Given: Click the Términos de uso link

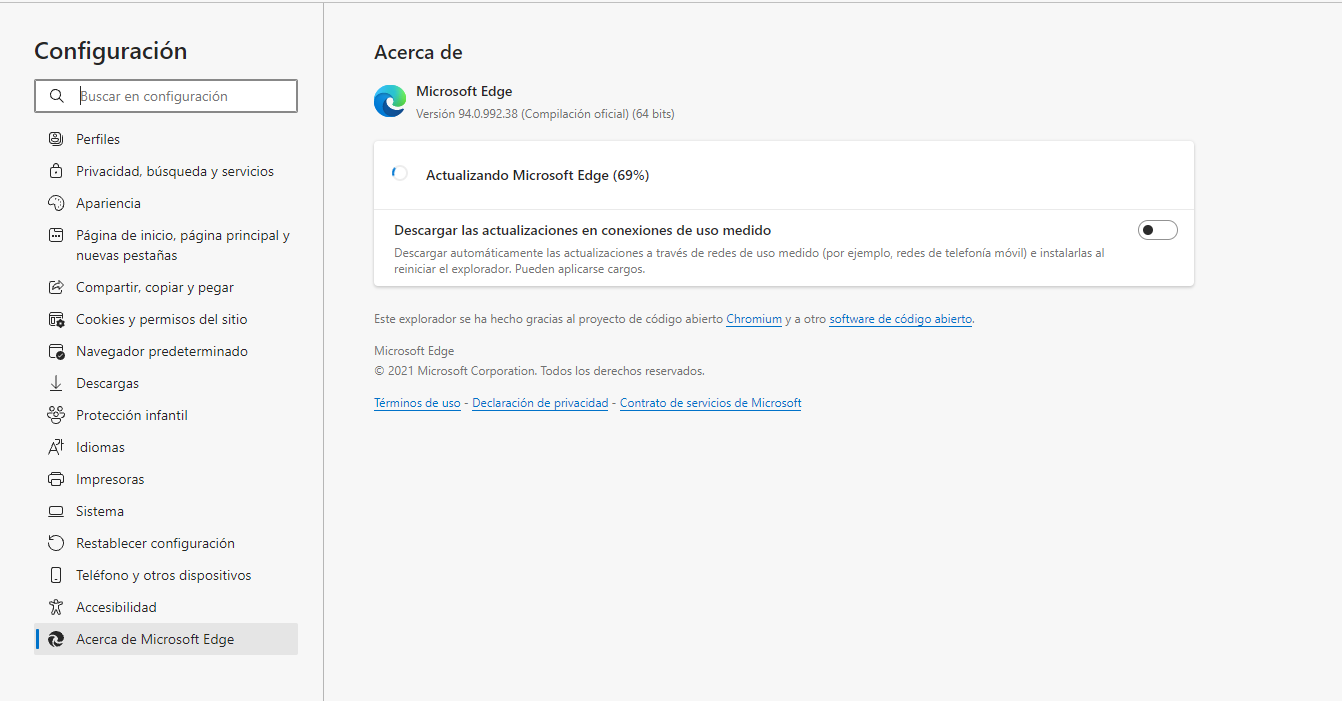Looking at the screenshot, I should pyautogui.click(x=417, y=402).
